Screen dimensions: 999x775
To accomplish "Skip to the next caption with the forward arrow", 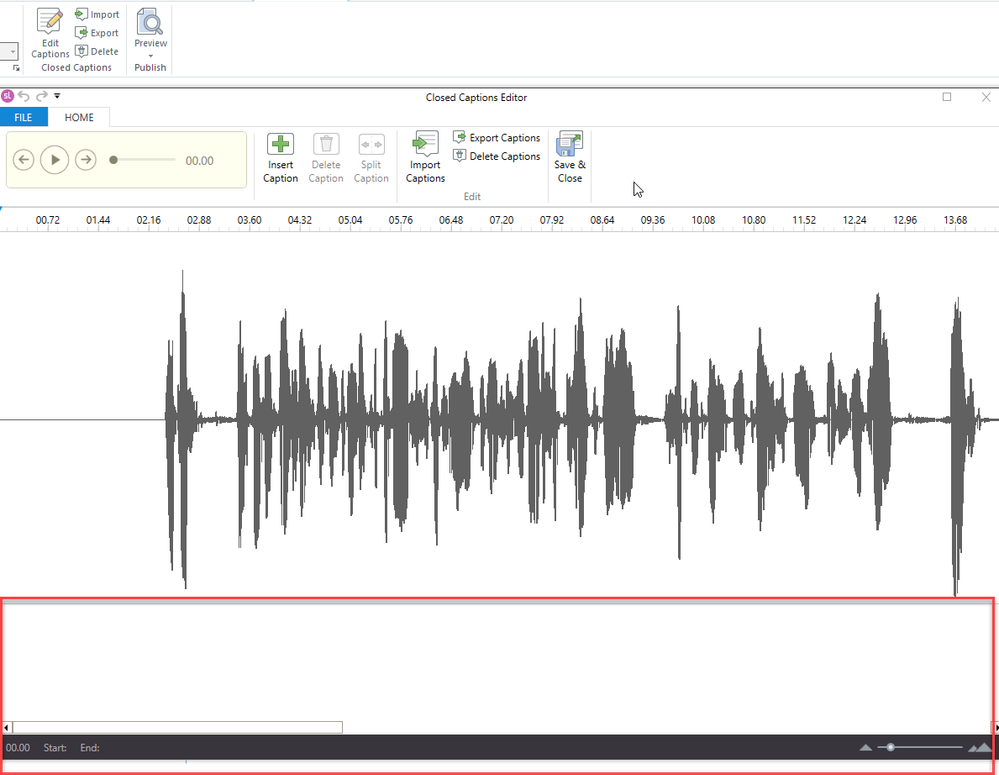I will (86, 160).
